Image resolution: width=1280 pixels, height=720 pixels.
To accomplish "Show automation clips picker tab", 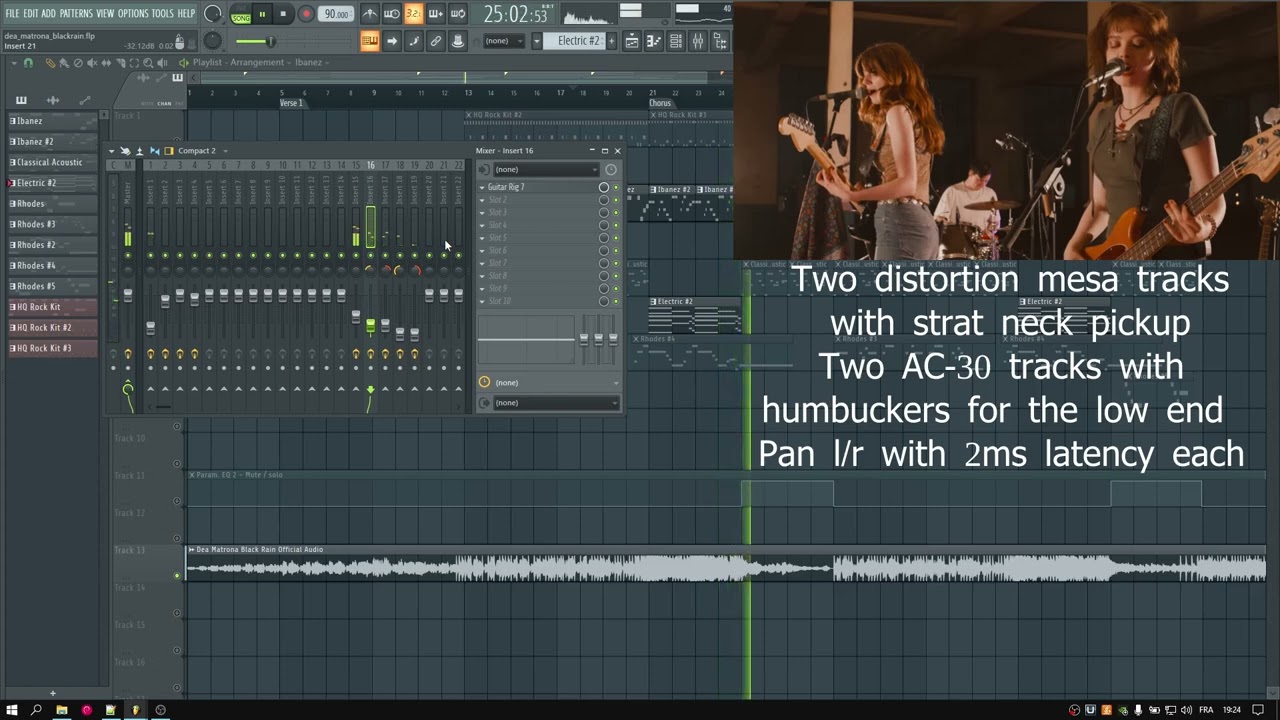I will coord(85,100).
